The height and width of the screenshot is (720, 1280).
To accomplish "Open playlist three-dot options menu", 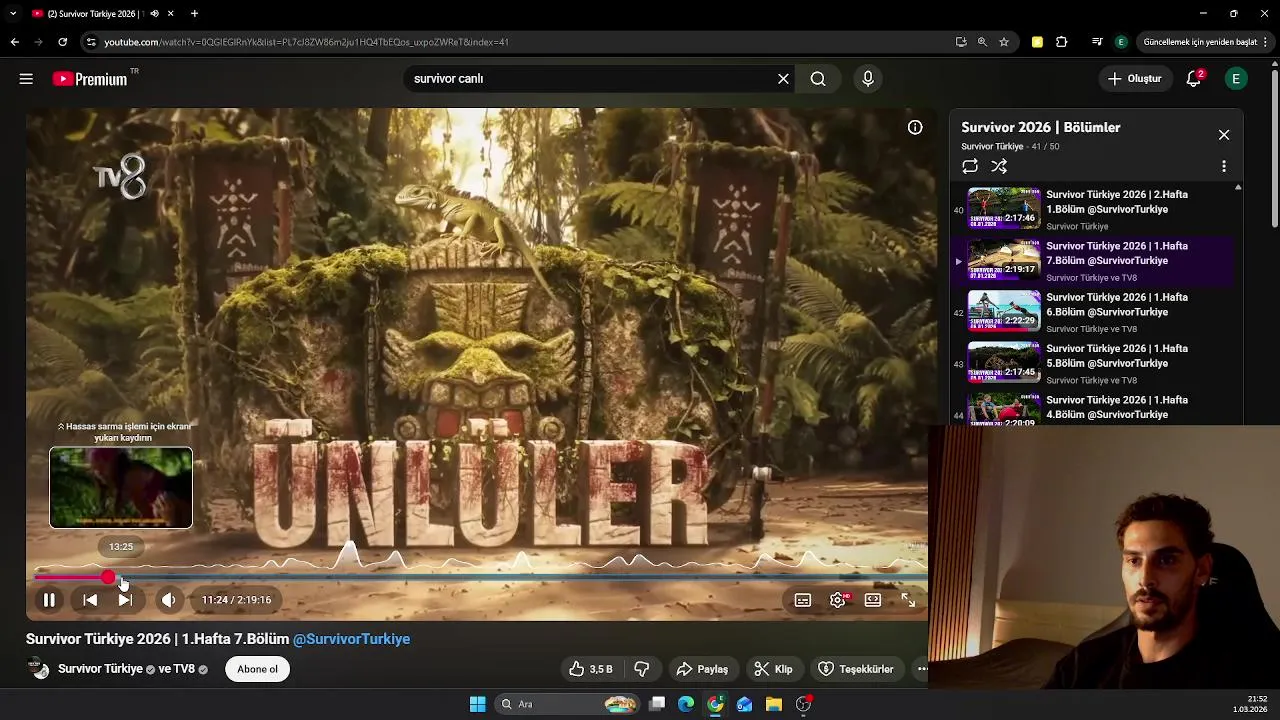I will (x=1224, y=167).
